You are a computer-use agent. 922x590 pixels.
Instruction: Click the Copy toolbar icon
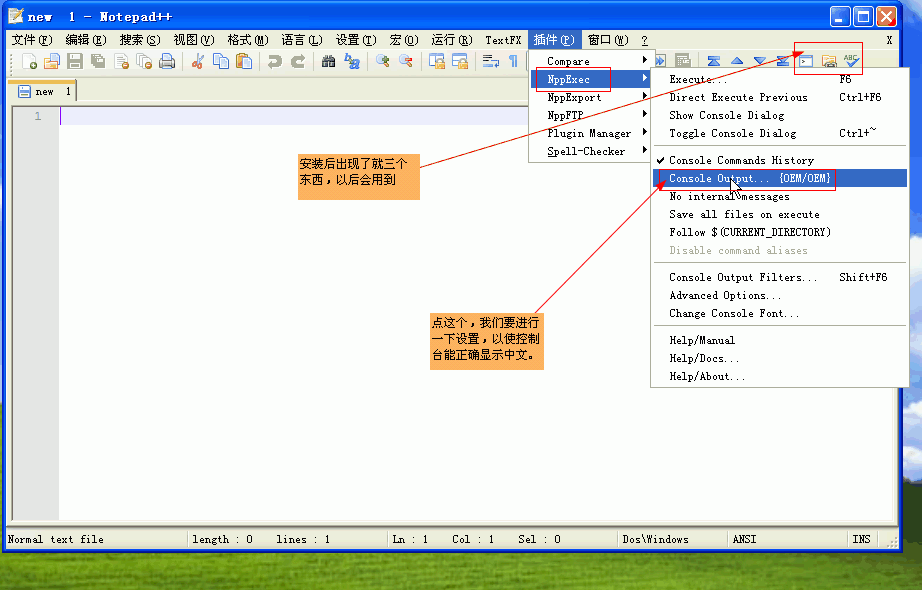(x=221, y=61)
